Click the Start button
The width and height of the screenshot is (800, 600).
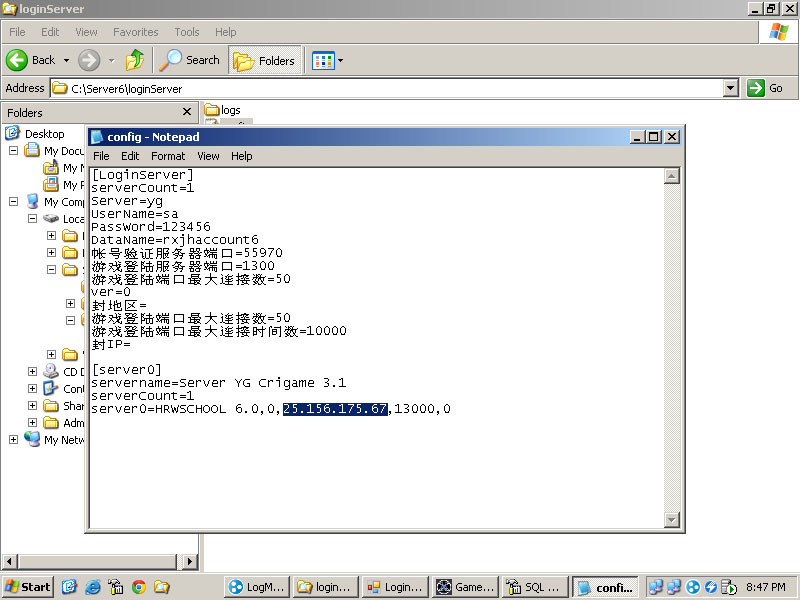point(28,587)
